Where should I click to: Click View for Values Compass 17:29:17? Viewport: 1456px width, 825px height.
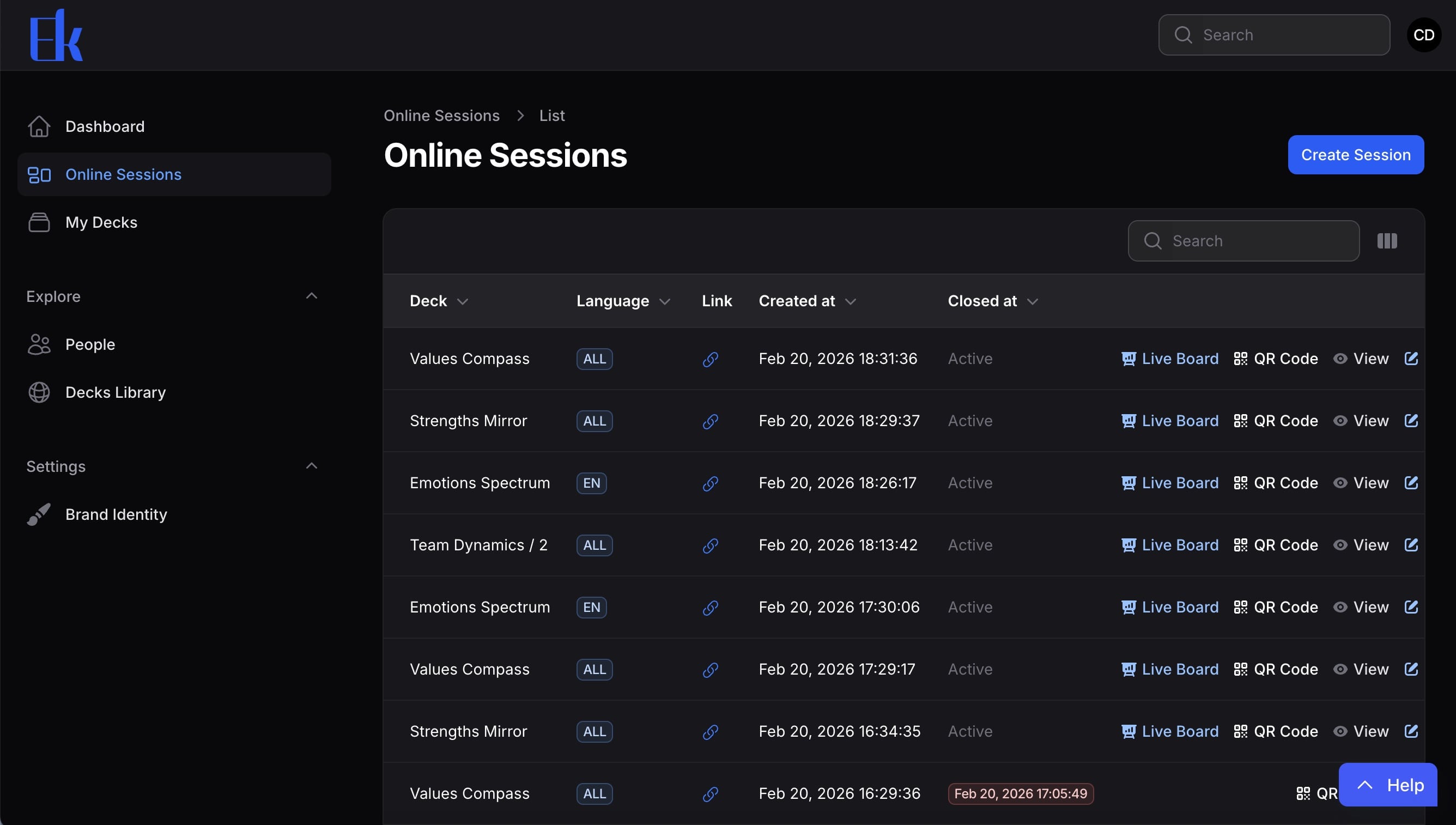pyautogui.click(x=1361, y=670)
